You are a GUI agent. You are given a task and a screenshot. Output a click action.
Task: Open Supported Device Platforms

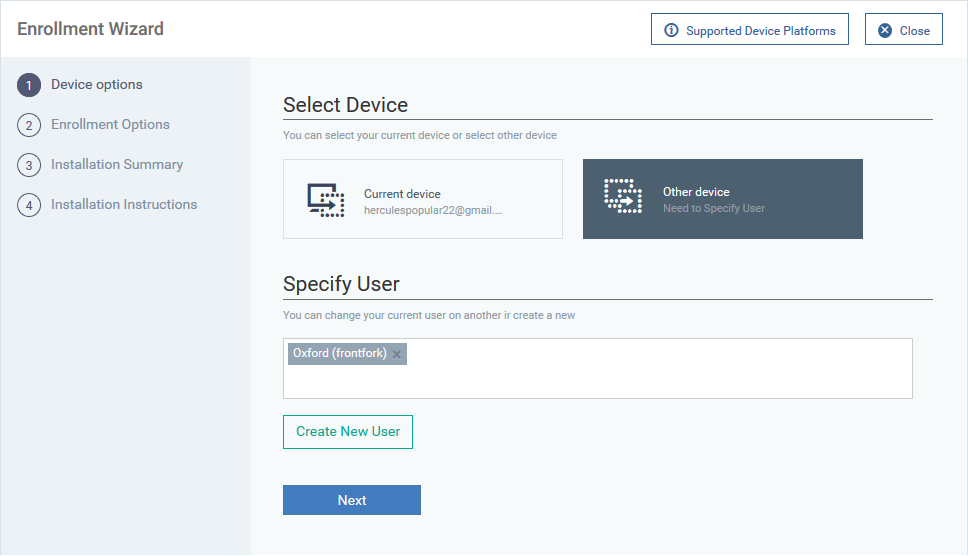pos(749,30)
